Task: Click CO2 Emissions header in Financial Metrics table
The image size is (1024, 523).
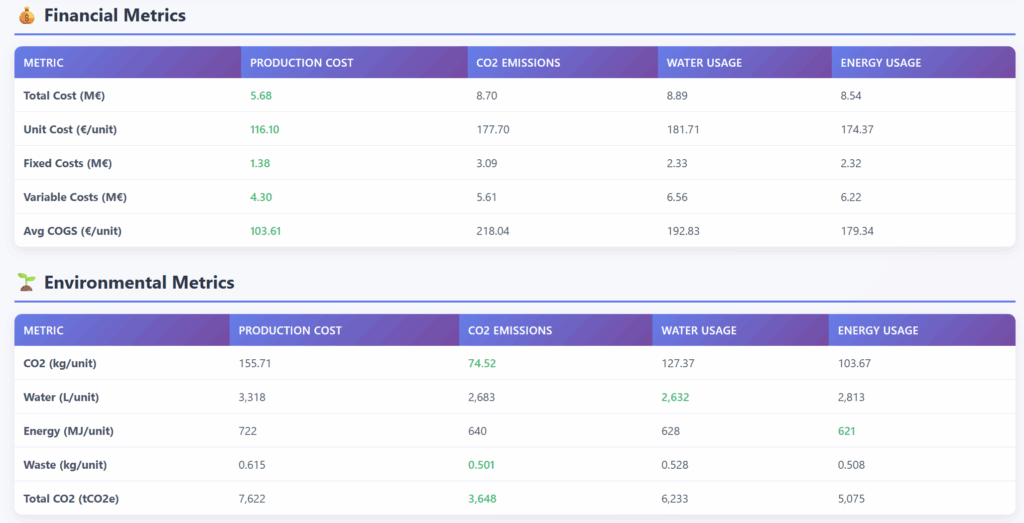Action: pos(518,63)
